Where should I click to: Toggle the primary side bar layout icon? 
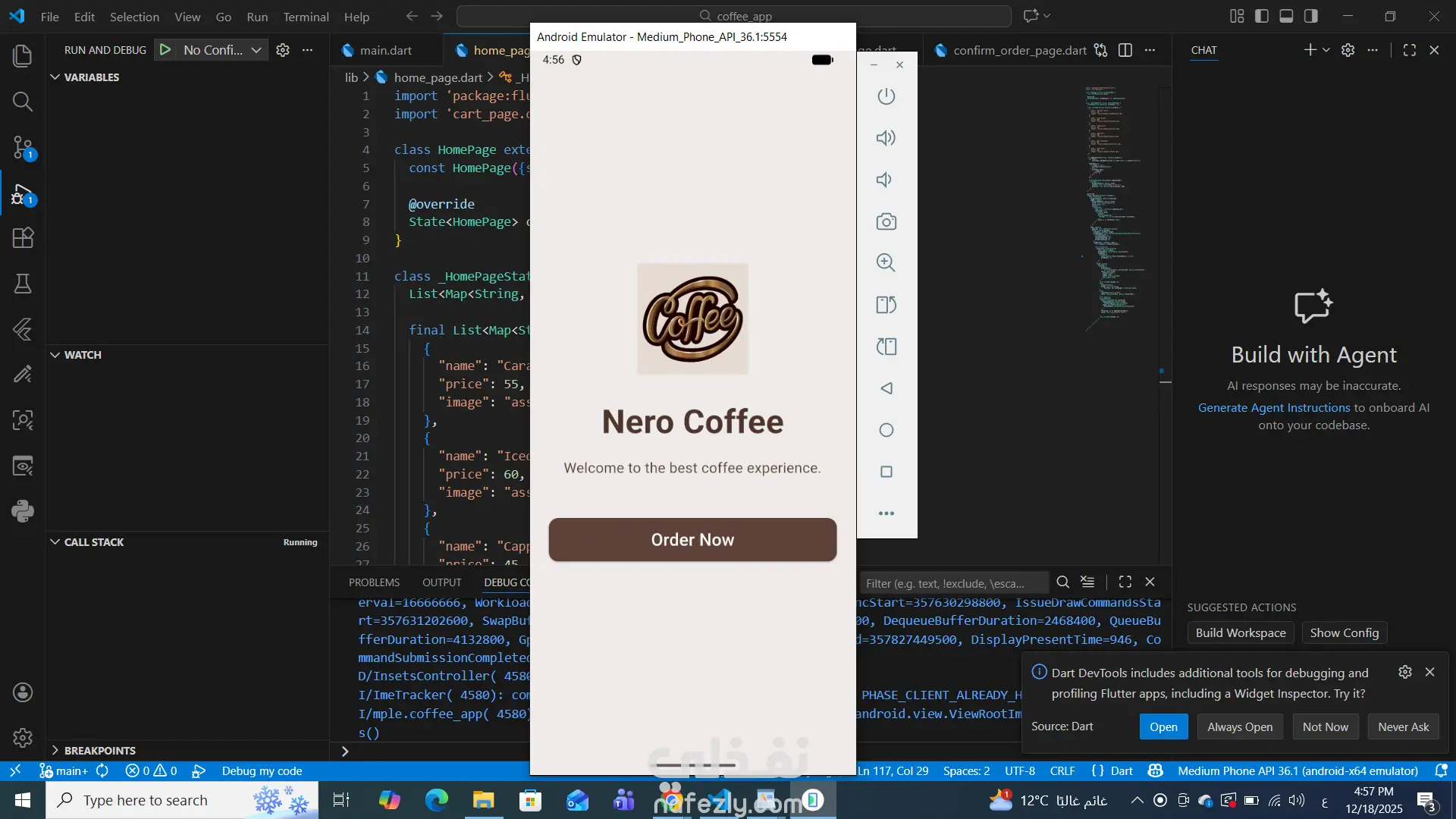pos(1262,16)
